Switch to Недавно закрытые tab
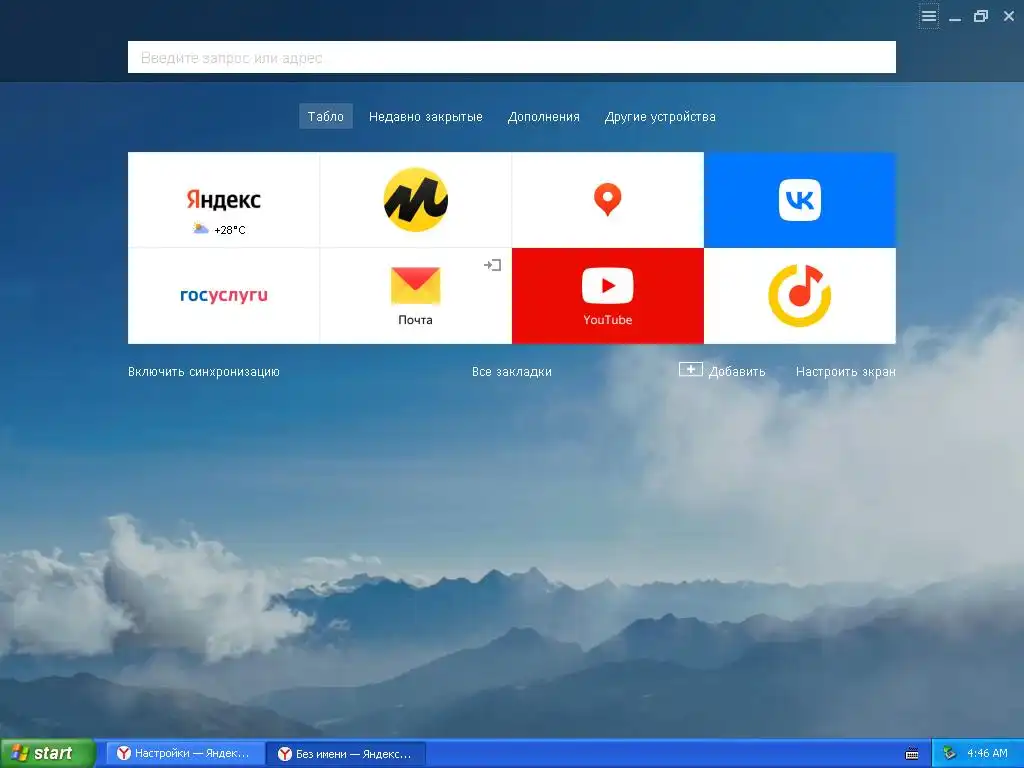The height and width of the screenshot is (768, 1024). click(x=426, y=116)
